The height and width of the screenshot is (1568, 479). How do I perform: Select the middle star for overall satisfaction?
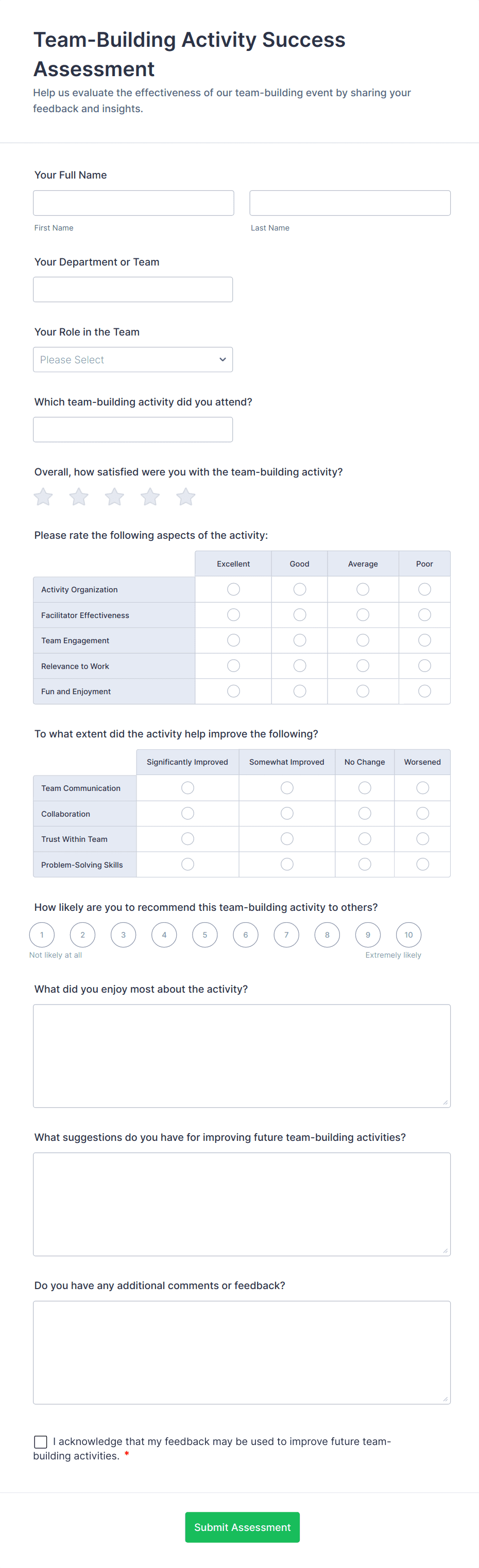tap(114, 497)
